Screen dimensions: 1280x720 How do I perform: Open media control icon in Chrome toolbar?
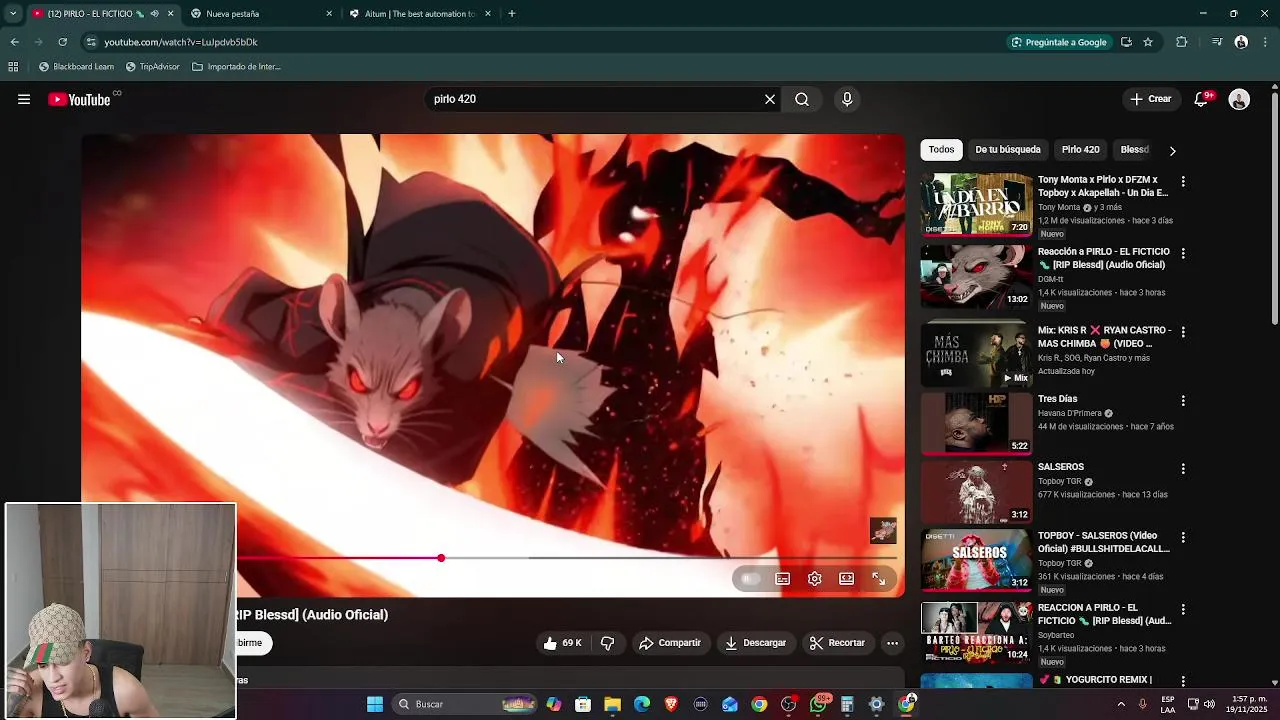pyautogui.click(x=1217, y=42)
